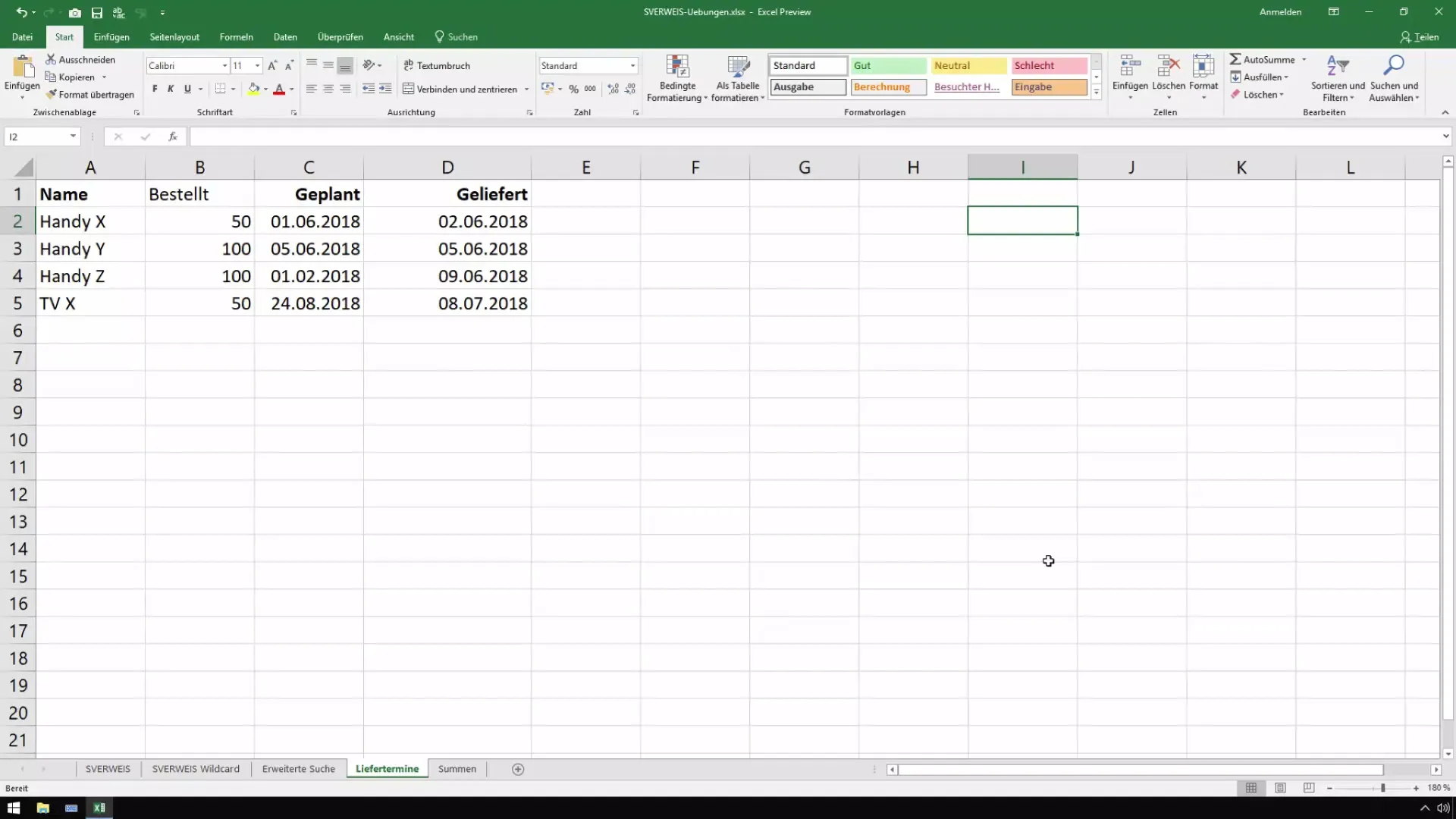This screenshot has width=1456, height=819.
Task: Toggle underline formatting U button
Action: 187,89
